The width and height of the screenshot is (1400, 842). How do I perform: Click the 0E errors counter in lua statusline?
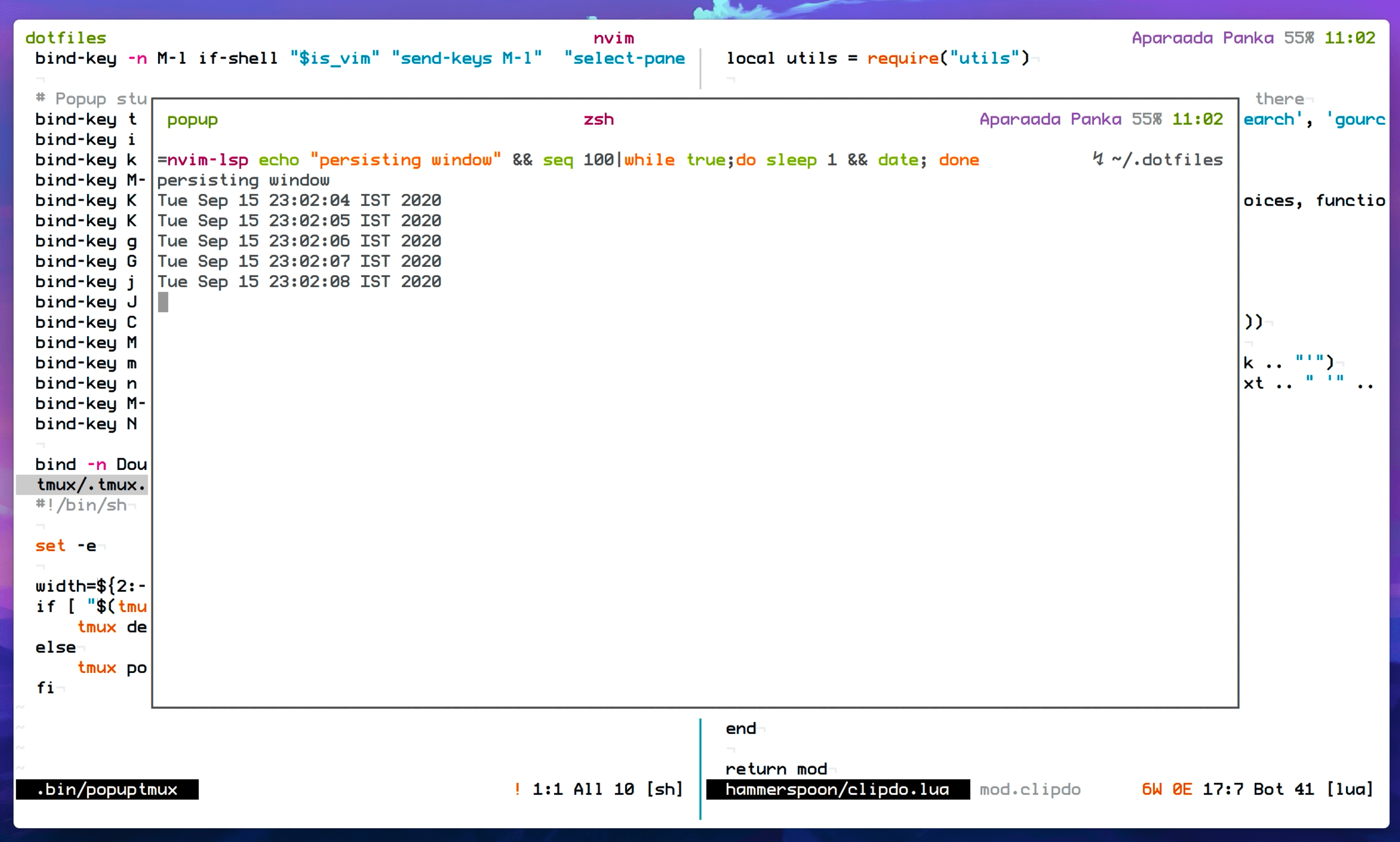[x=1182, y=789]
